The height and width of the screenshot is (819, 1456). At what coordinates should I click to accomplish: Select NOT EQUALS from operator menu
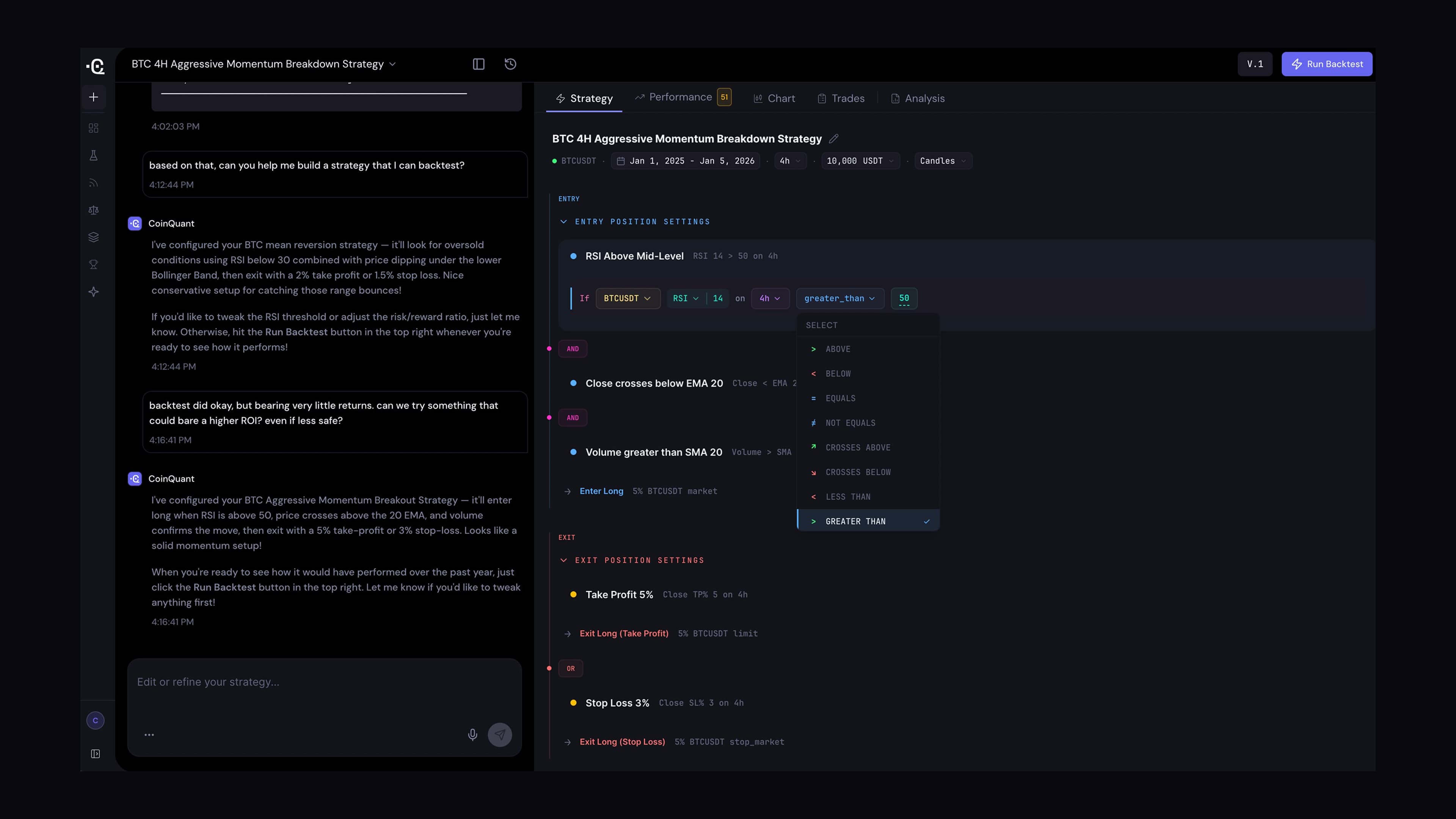(x=868, y=423)
